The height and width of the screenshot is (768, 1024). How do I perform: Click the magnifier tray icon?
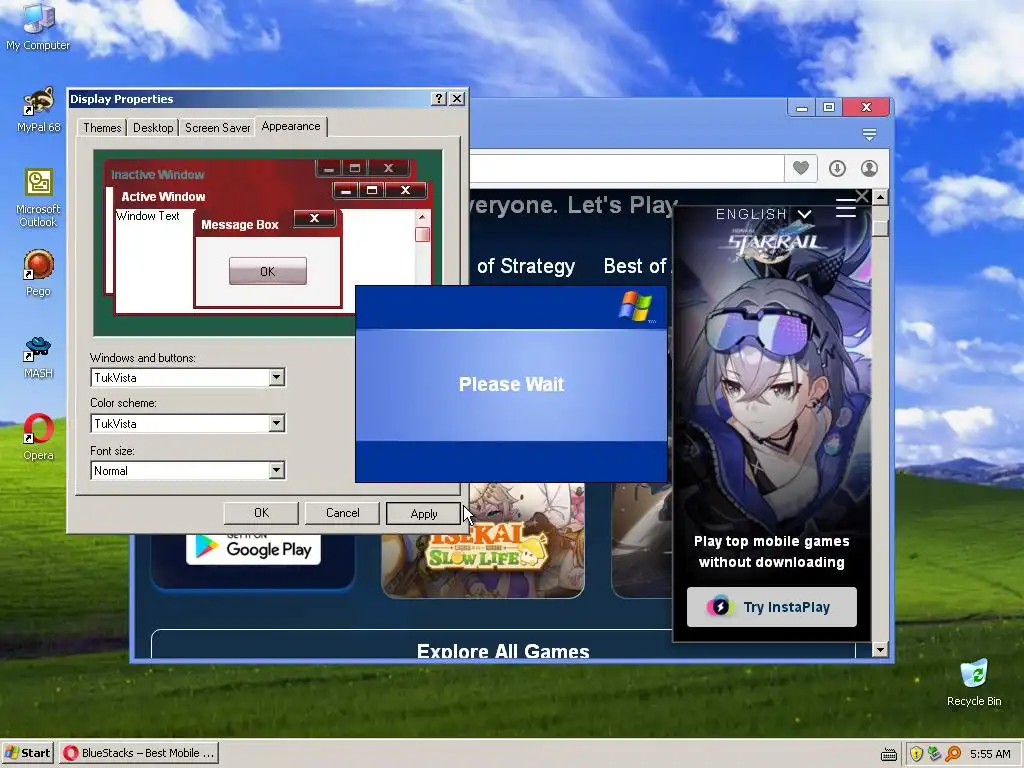pyautogui.click(x=953, y=754)
